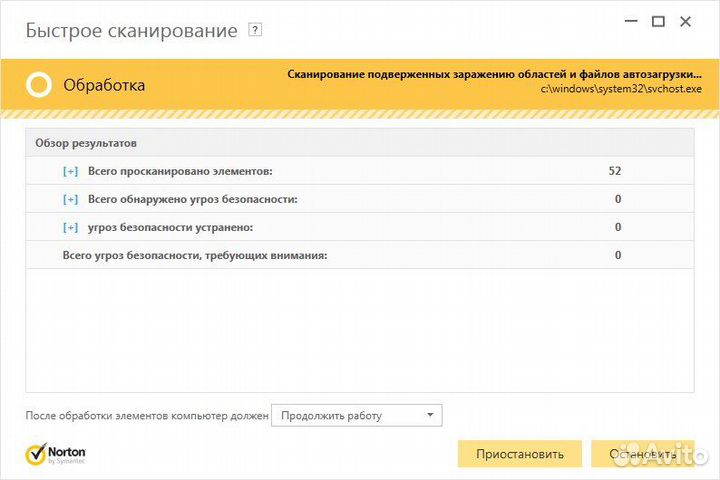Select the Всего угроз безопасности, требующих внимания row
This screenshot has height=480, width=720.
pos(195,255)
